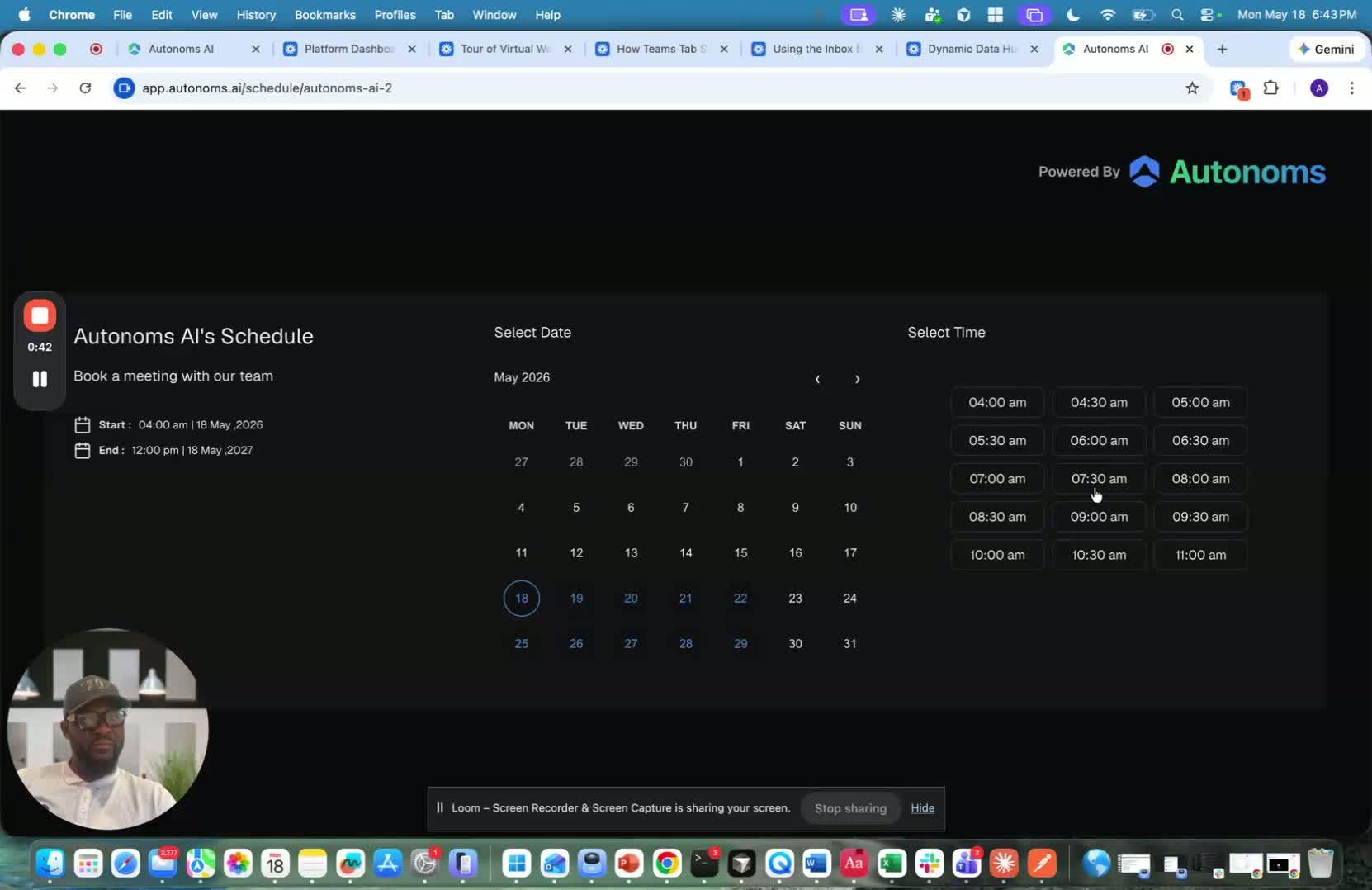Screen dimensions: 1372x890
Task: Switch to the Using the Inbox tab
Action: 817,49
